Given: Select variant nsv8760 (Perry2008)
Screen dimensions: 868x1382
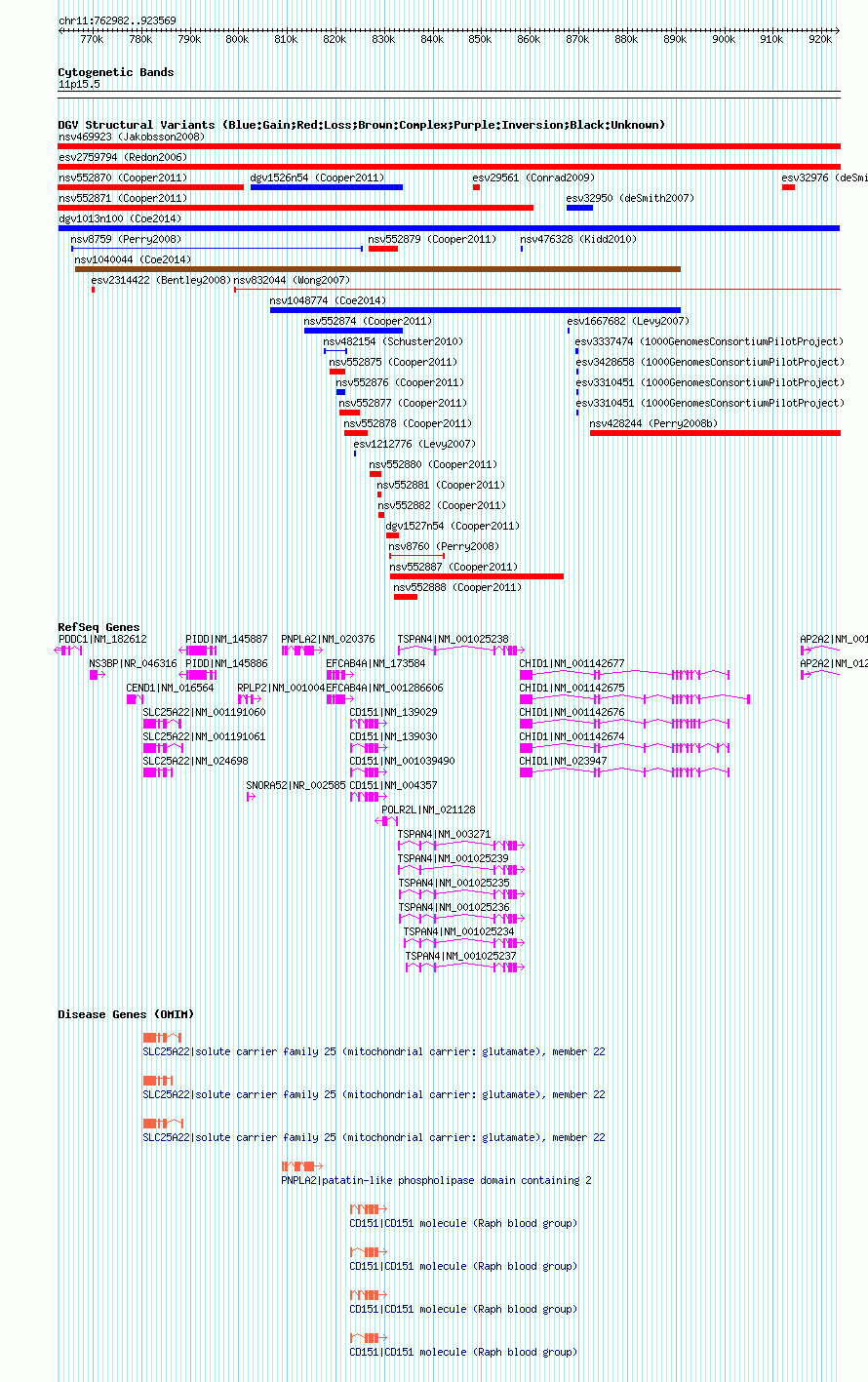Looking at the screenshot, I should (x=444, y=546).
